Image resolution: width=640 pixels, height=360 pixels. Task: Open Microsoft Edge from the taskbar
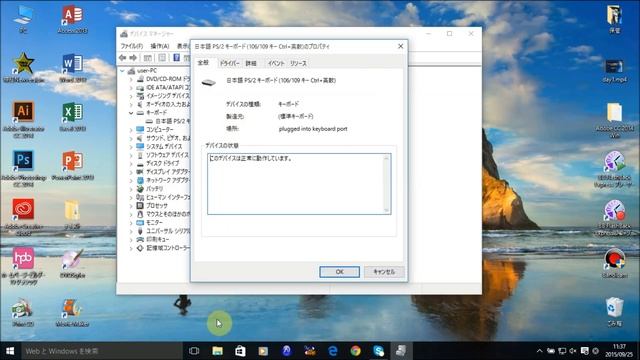pos(333,351)
